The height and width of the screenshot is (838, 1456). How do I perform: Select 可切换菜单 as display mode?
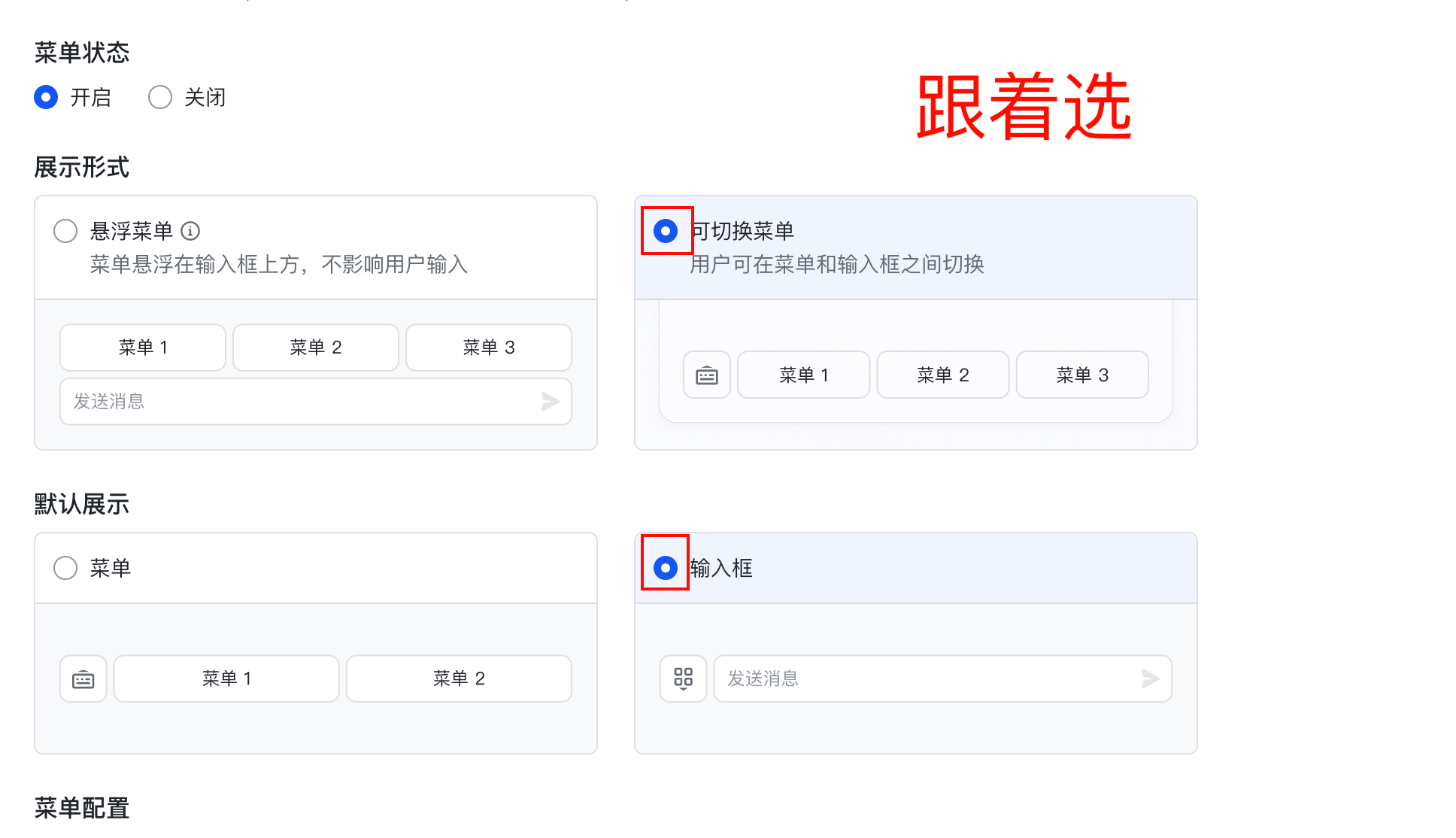[666, 232]
